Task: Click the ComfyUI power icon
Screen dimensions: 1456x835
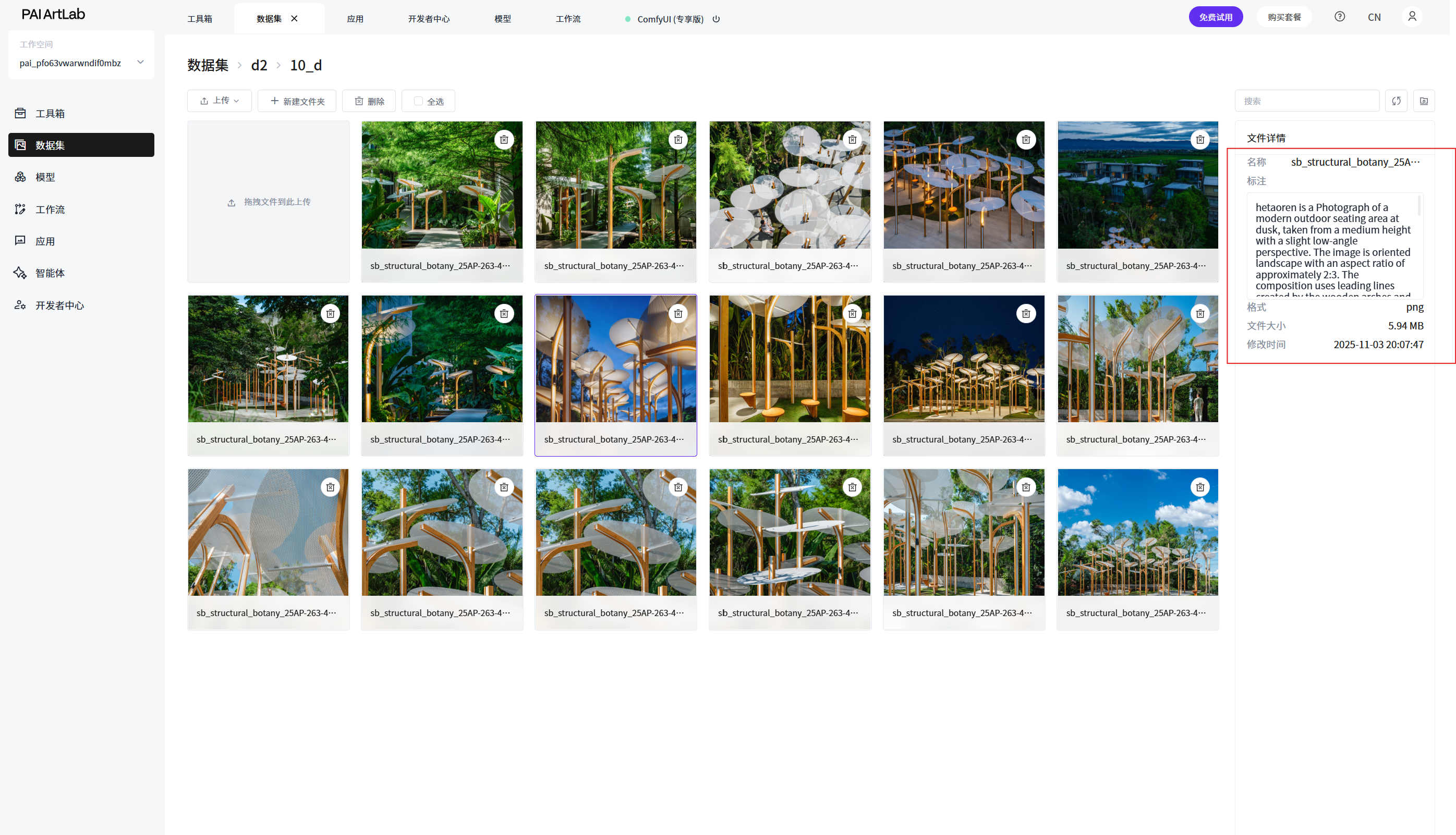Action: click(x=716, y=19)
